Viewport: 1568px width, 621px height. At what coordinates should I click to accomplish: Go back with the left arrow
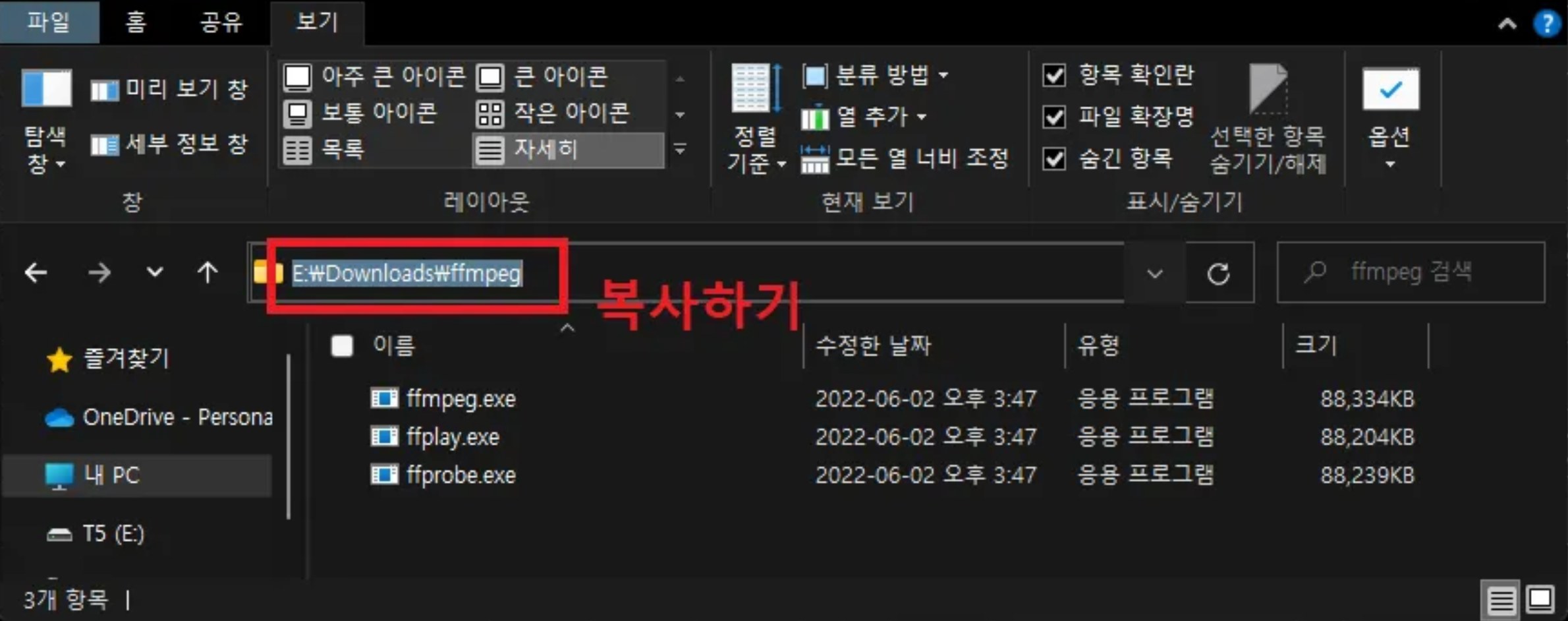tap(36, 272)
